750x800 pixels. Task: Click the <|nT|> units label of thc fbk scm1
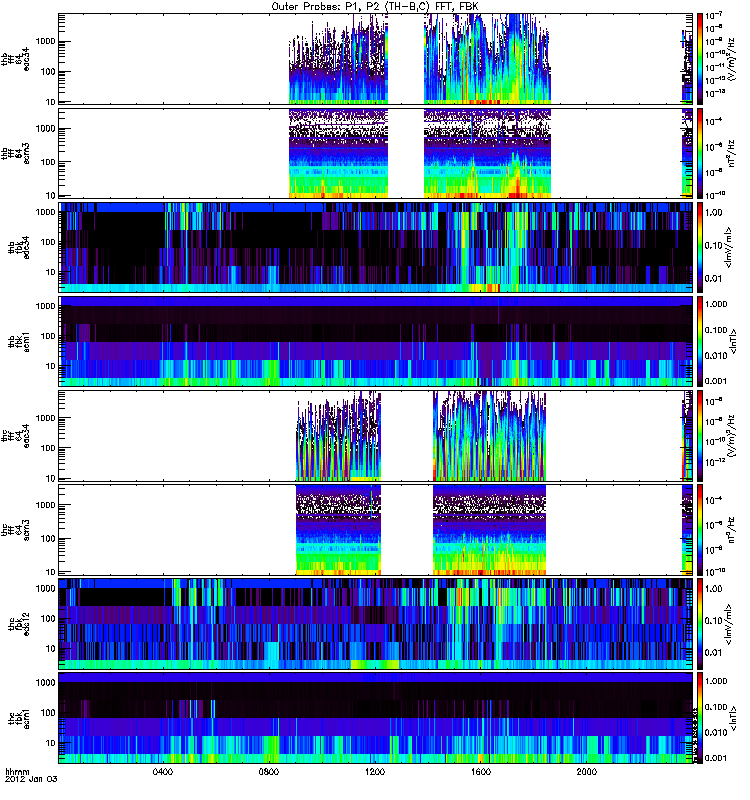734,718
